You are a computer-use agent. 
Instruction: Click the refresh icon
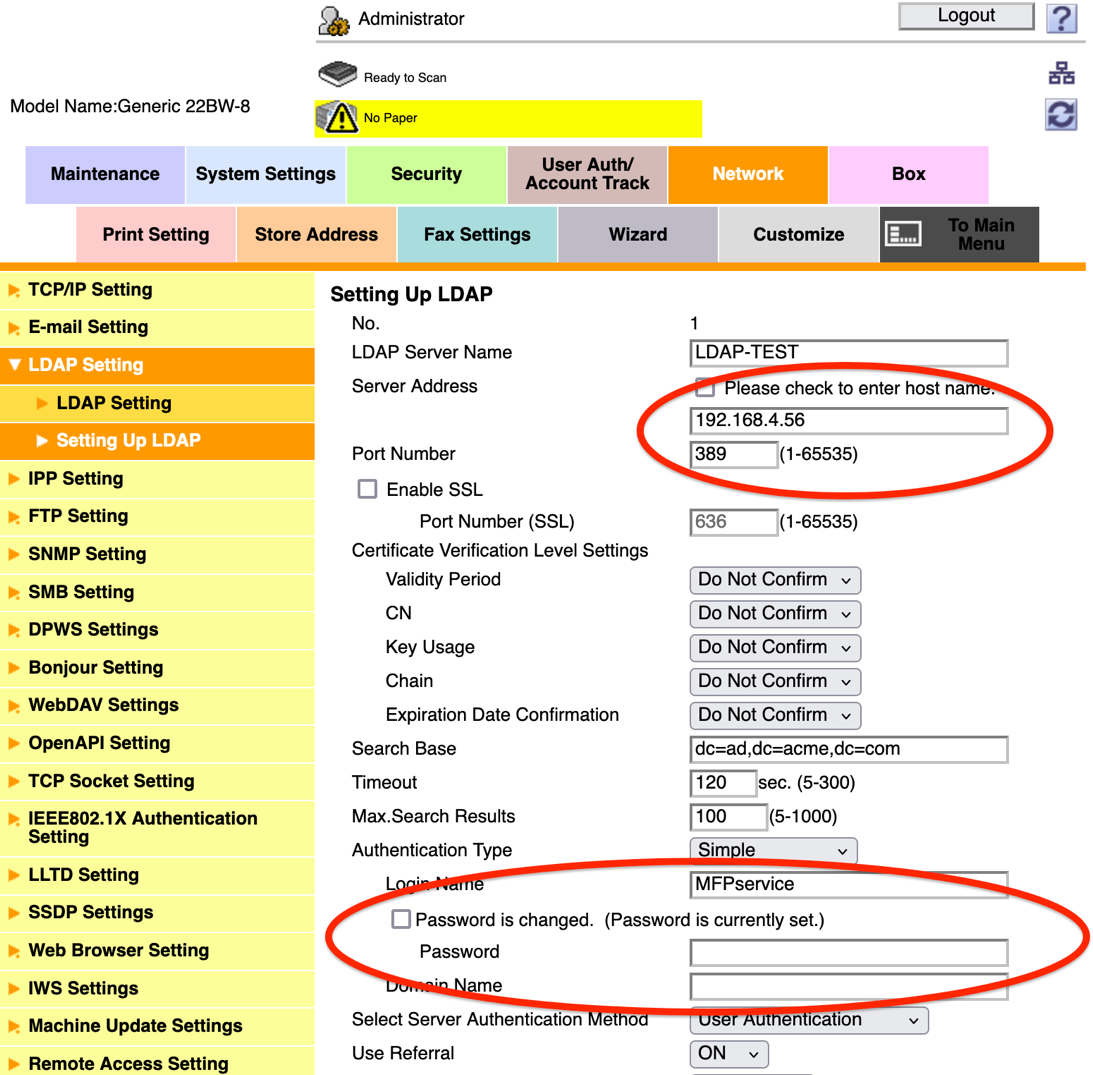(1061, 114)
